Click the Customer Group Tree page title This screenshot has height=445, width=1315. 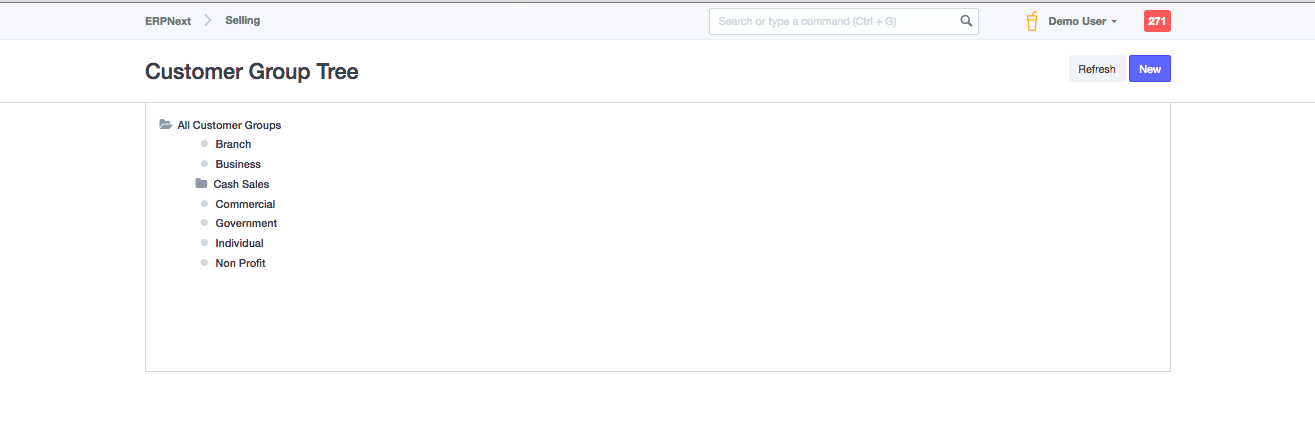(x=252, y=71)
